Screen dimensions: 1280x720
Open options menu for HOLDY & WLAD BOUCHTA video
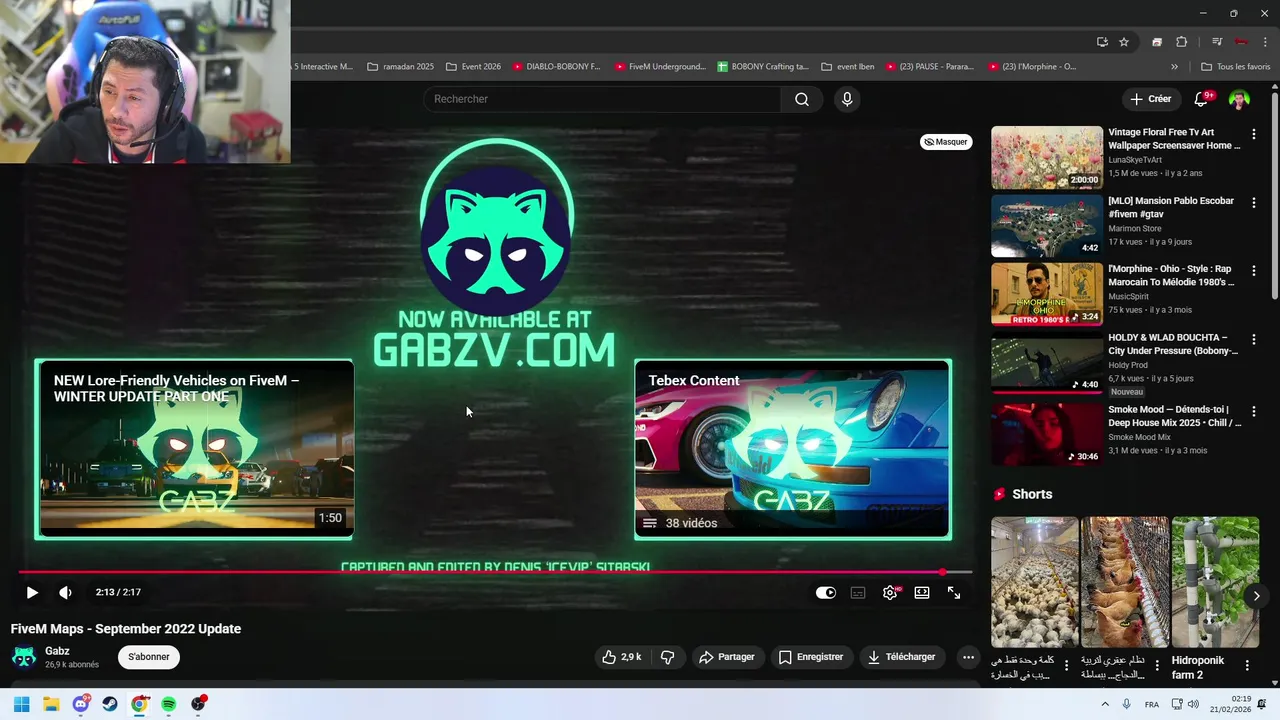tap(1254, 339)
